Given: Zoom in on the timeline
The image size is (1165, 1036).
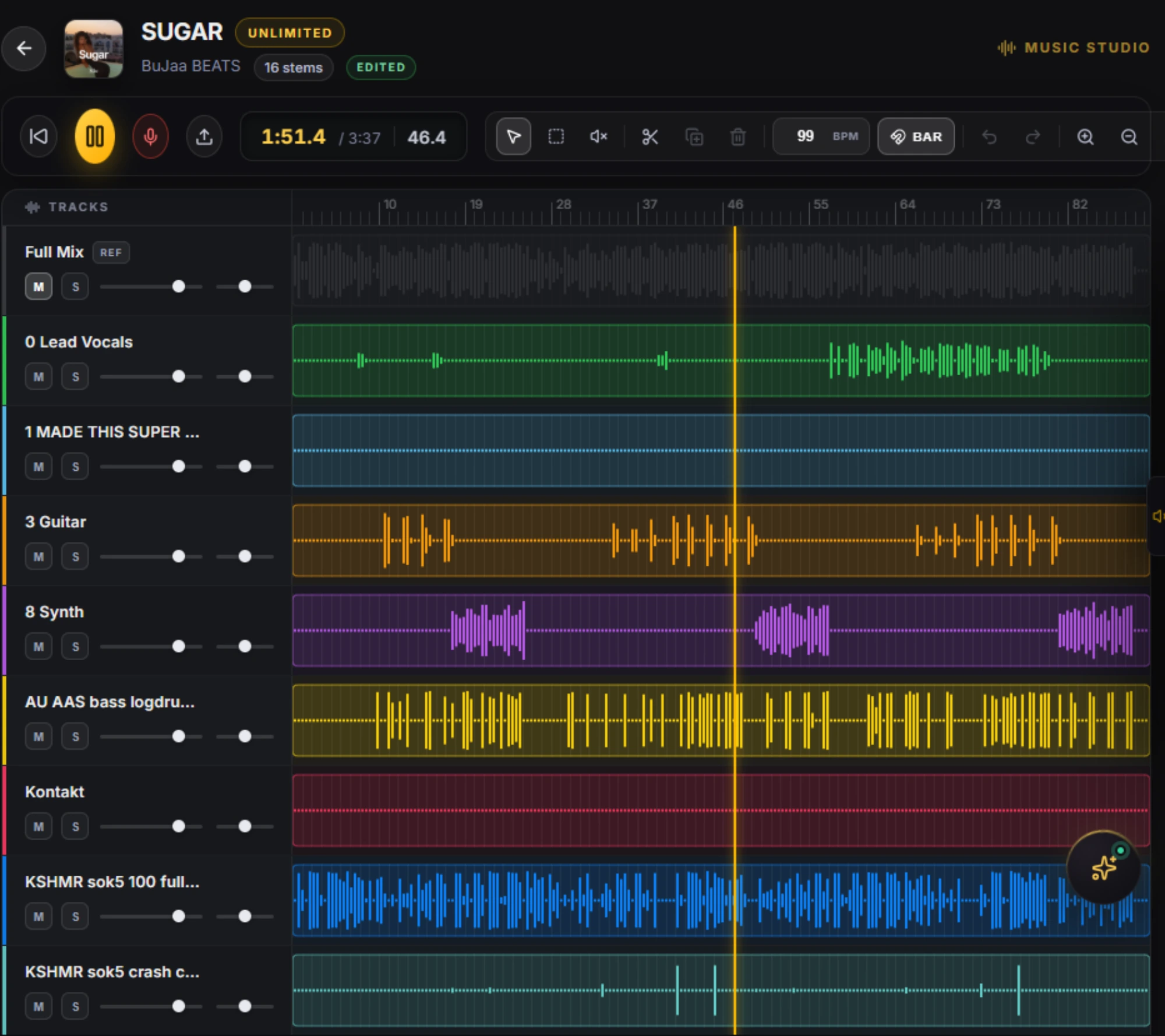Looking at the screenshot, I should [x=1085, y=137].
